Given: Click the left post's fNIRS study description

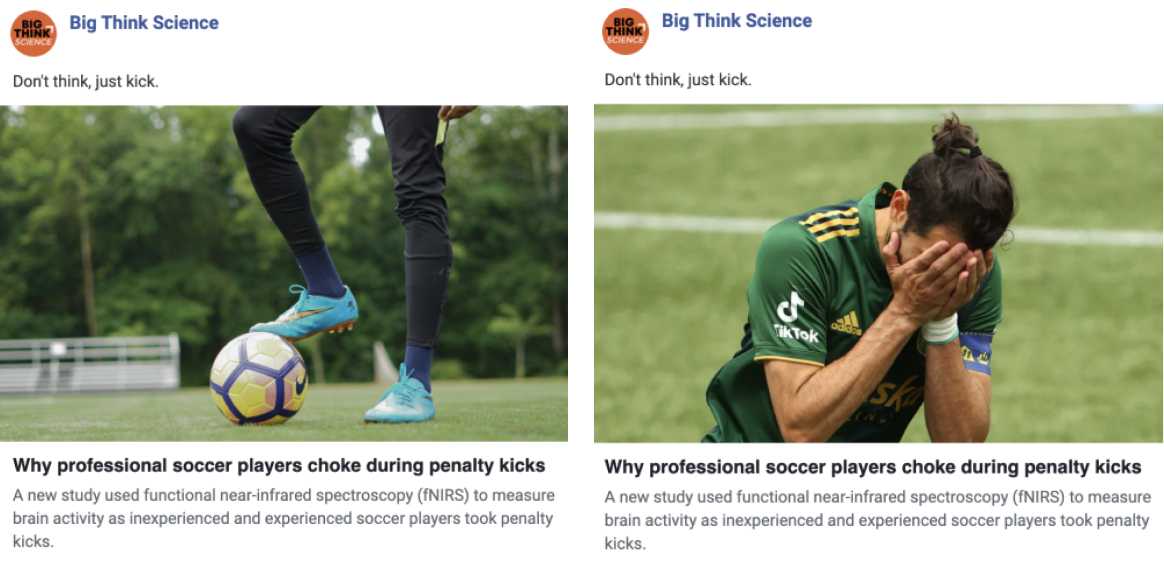Looking at the screenshot, I should (283, 518).
